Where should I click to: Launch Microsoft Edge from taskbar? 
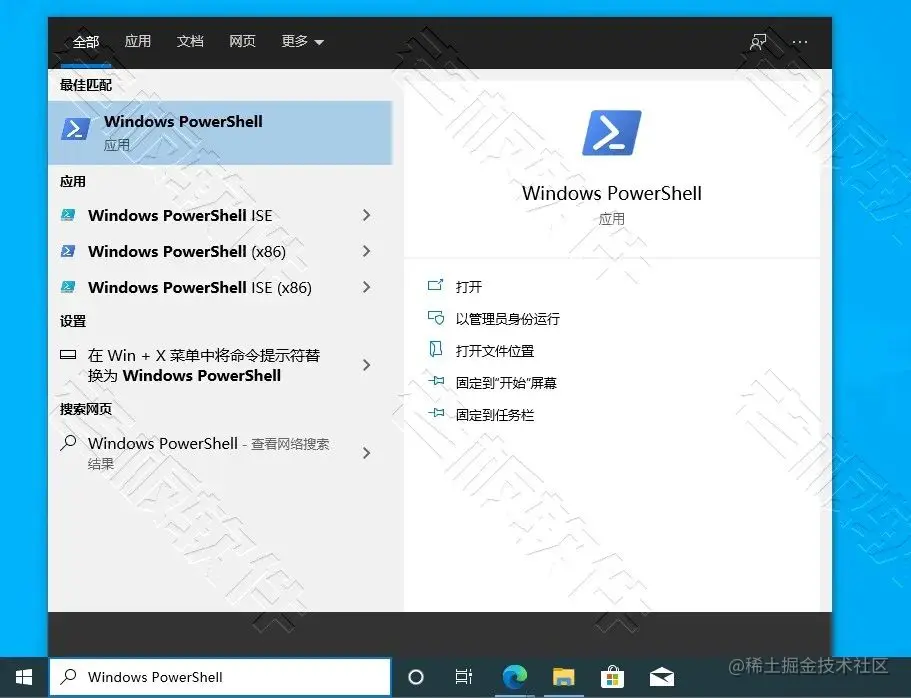coord(514,677)
